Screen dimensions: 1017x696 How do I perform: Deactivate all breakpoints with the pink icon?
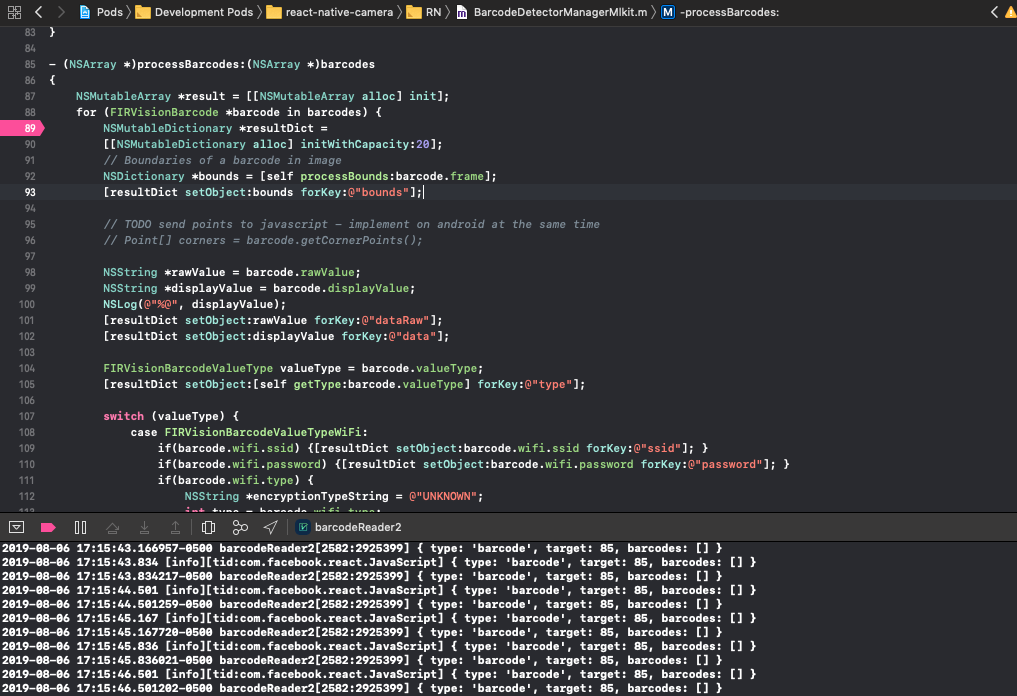(x=47, y=527)
